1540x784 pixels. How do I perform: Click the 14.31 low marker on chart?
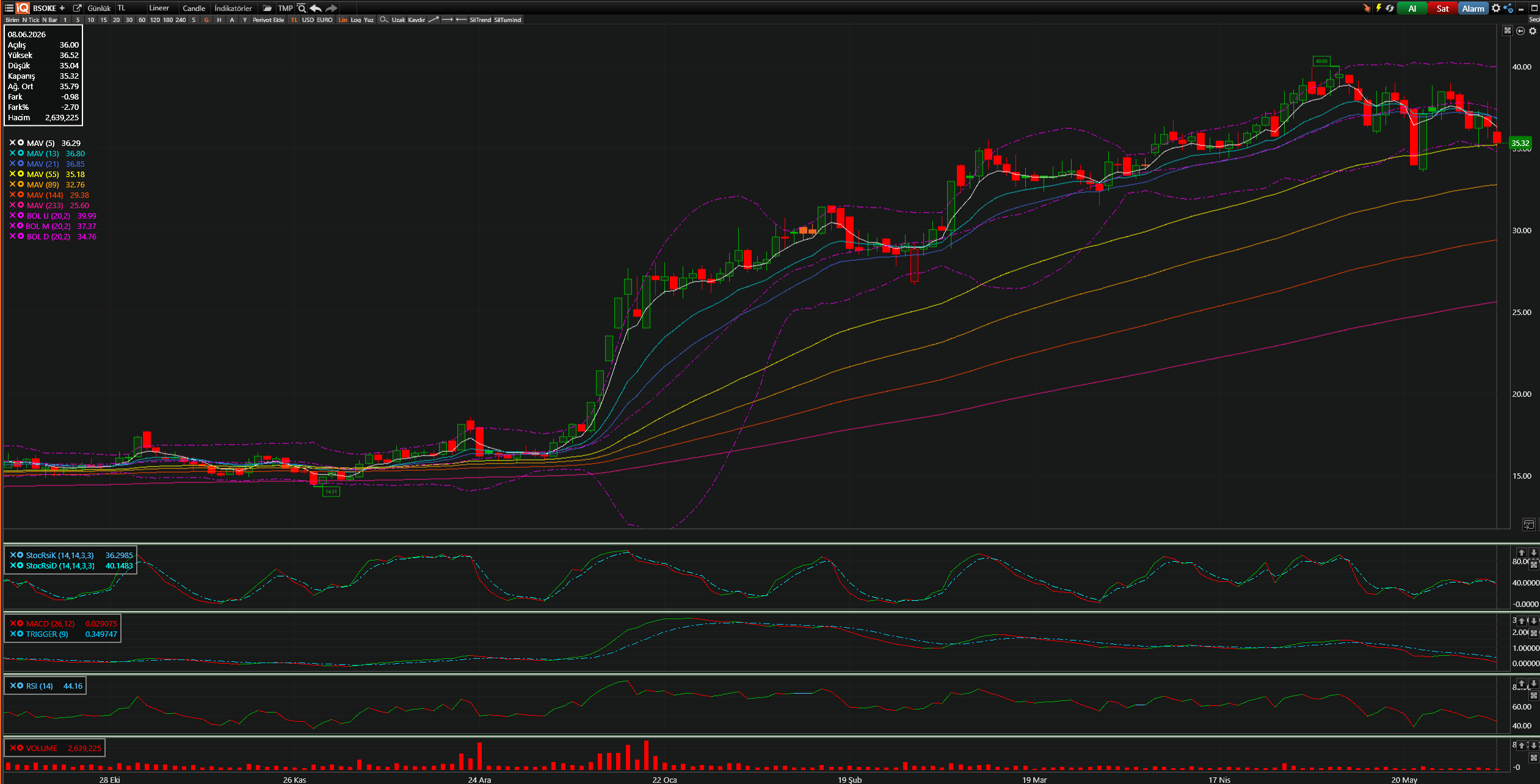pyautogui.click(x=331, y=492)
